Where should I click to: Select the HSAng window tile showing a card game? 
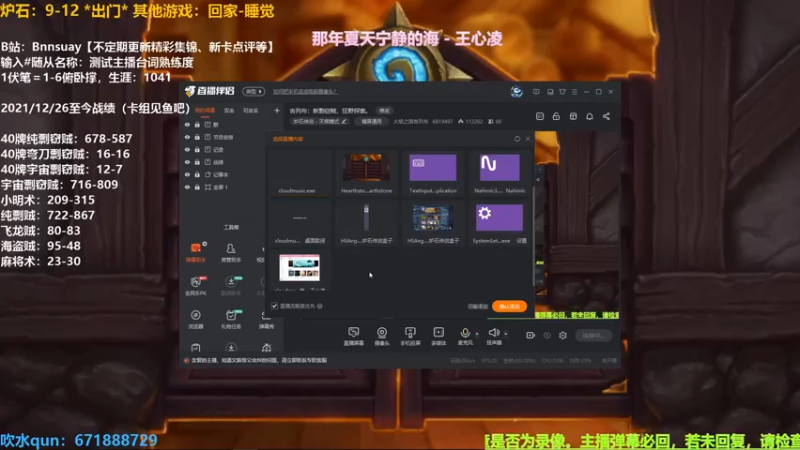click(433, 223)
